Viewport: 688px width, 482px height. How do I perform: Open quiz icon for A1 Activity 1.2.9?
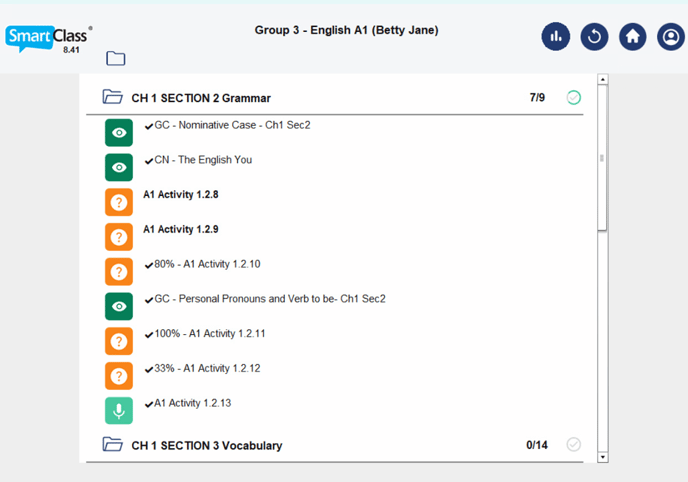[x=119, y=237]
